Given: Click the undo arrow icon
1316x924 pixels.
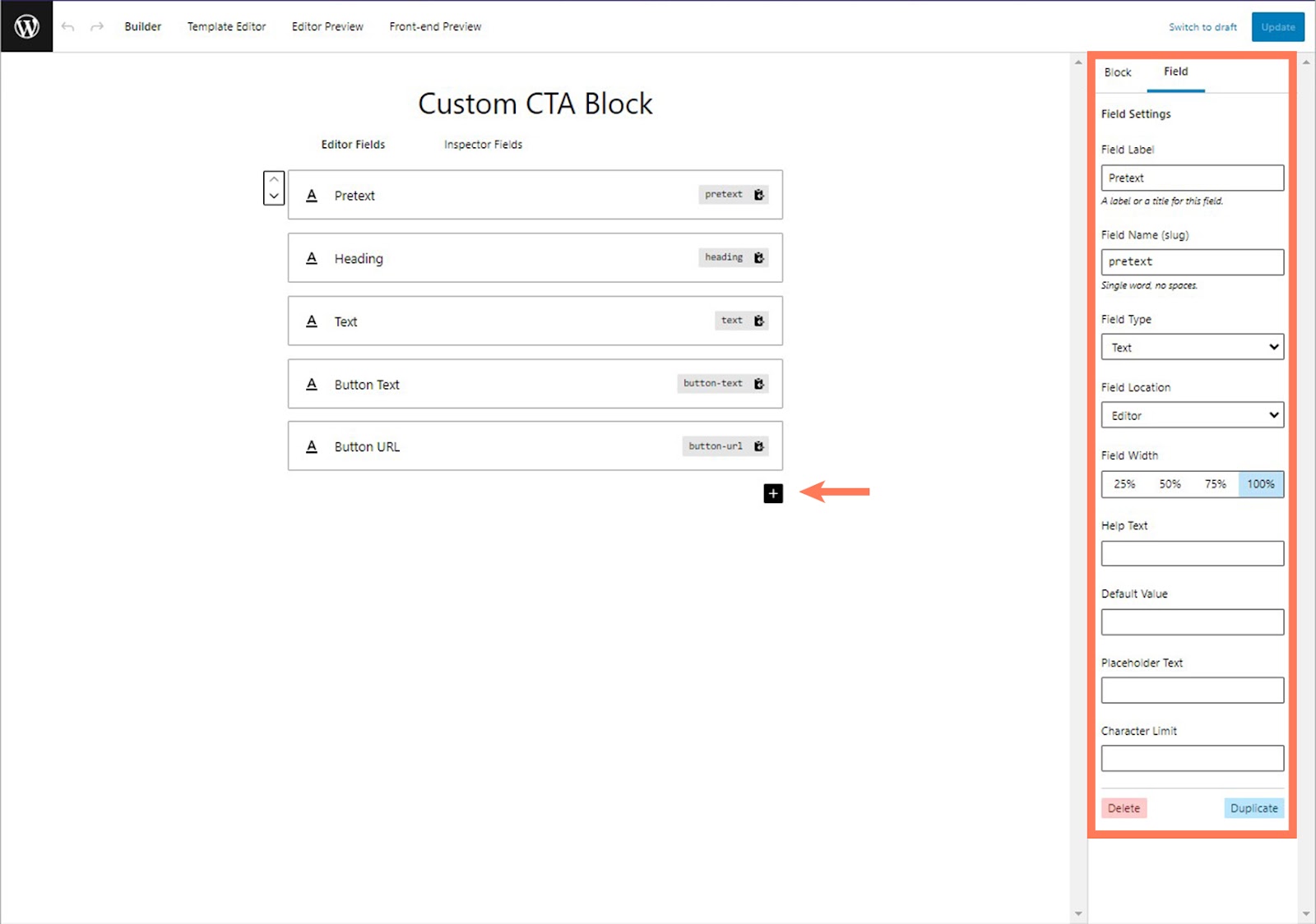Looking at the screenshot, I should (x=68, y=27).
